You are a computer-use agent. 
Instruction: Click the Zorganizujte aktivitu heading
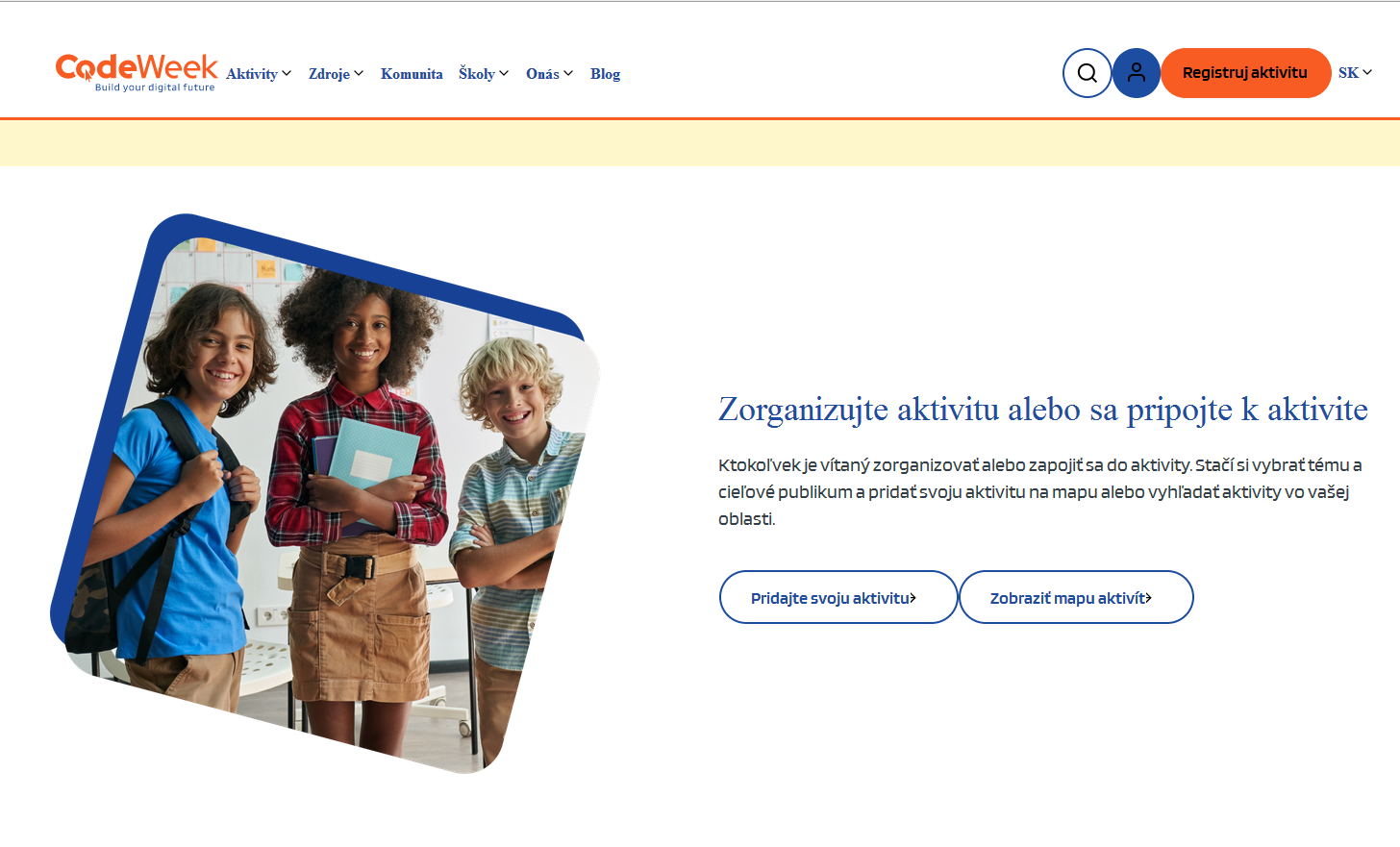pos(1043,409)
